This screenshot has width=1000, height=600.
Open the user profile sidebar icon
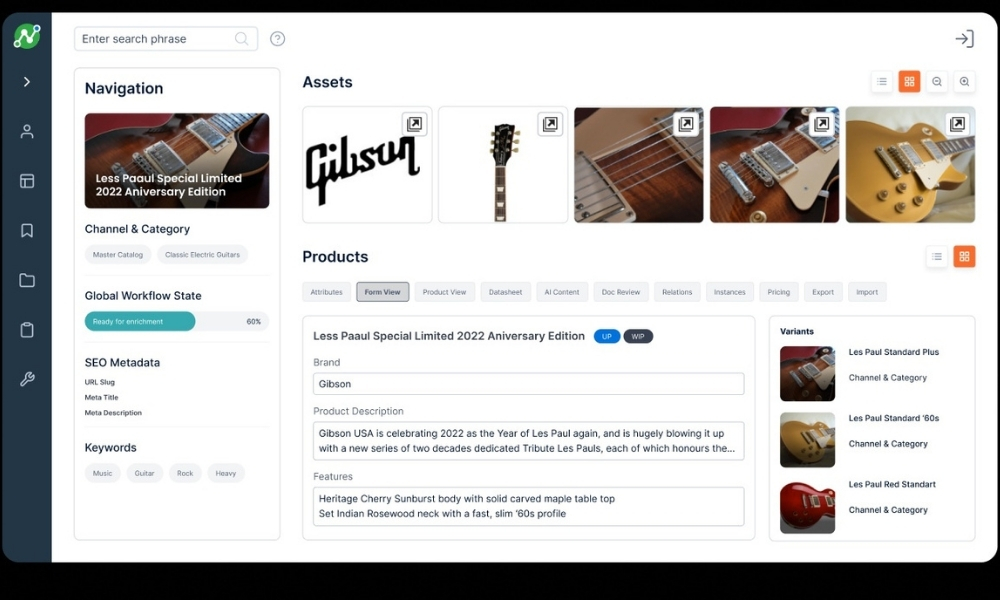(27, 131)
